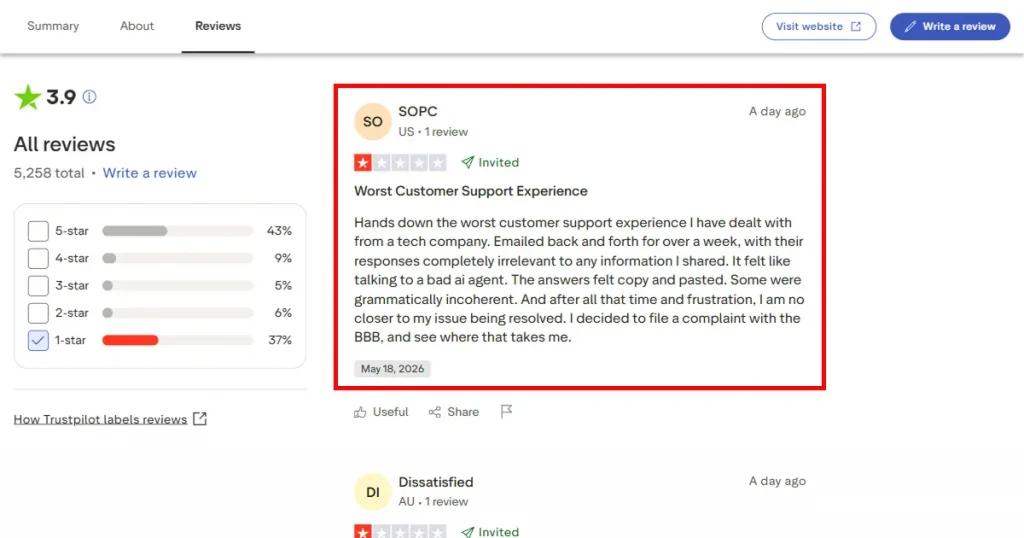The height and width of the screenshot is (538, 1024).
Task: Click the May 18, 2026 date tag
Action: pyautogui.click(x=392, y=369)
